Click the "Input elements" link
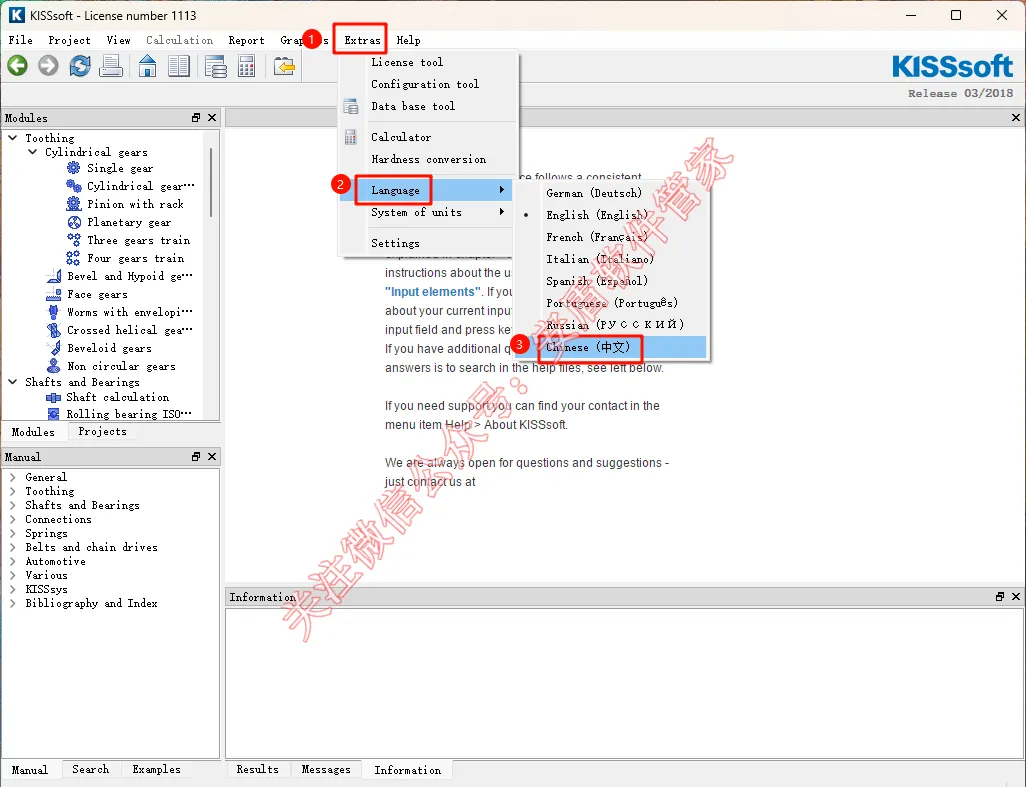The width and height of the screenshot is (1026, 787). click(x=433, y=292)
